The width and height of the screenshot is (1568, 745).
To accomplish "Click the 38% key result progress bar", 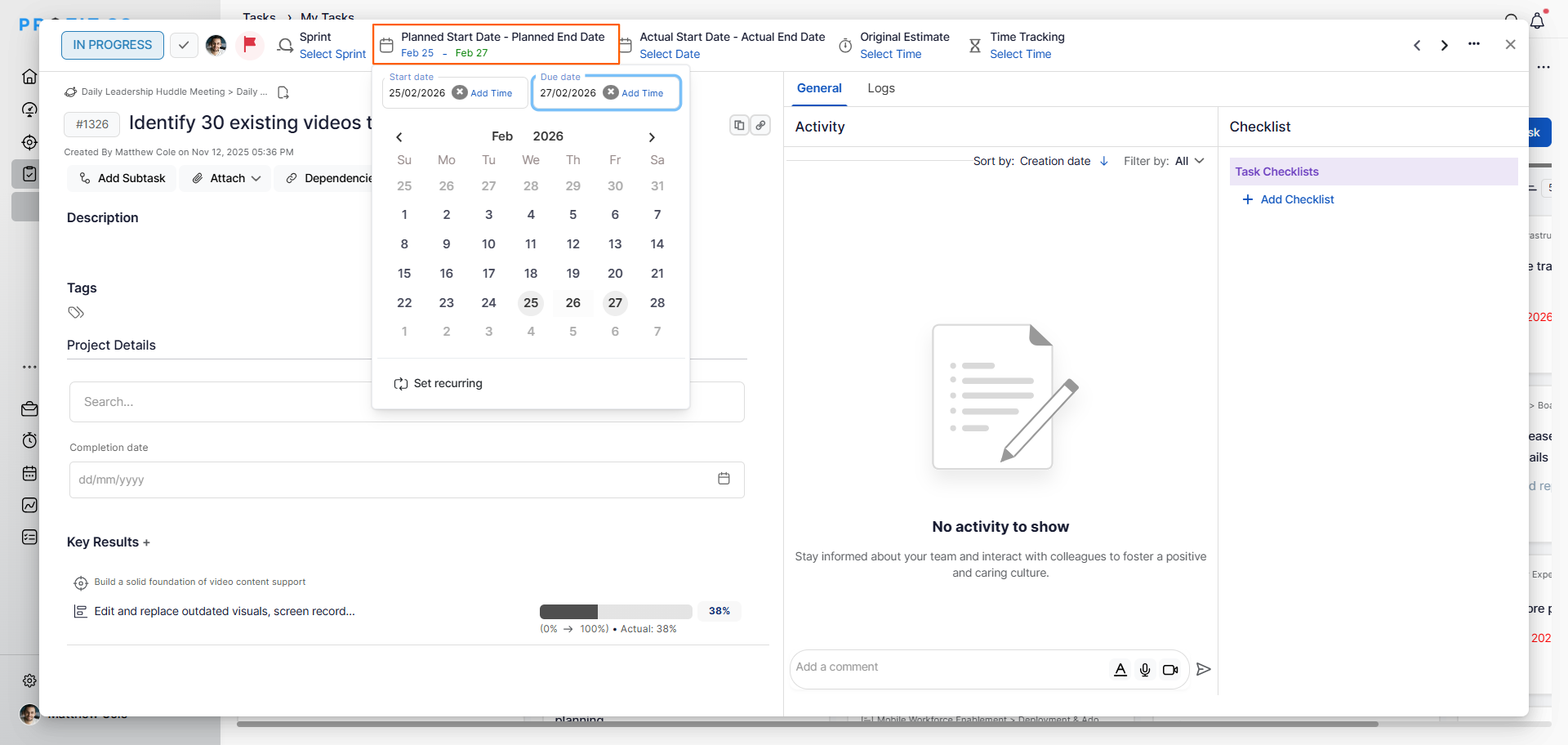I will (616, 612).
